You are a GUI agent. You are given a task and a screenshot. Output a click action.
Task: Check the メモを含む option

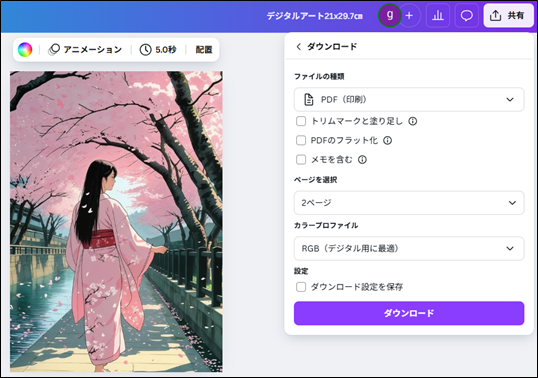tap(301, 160)
